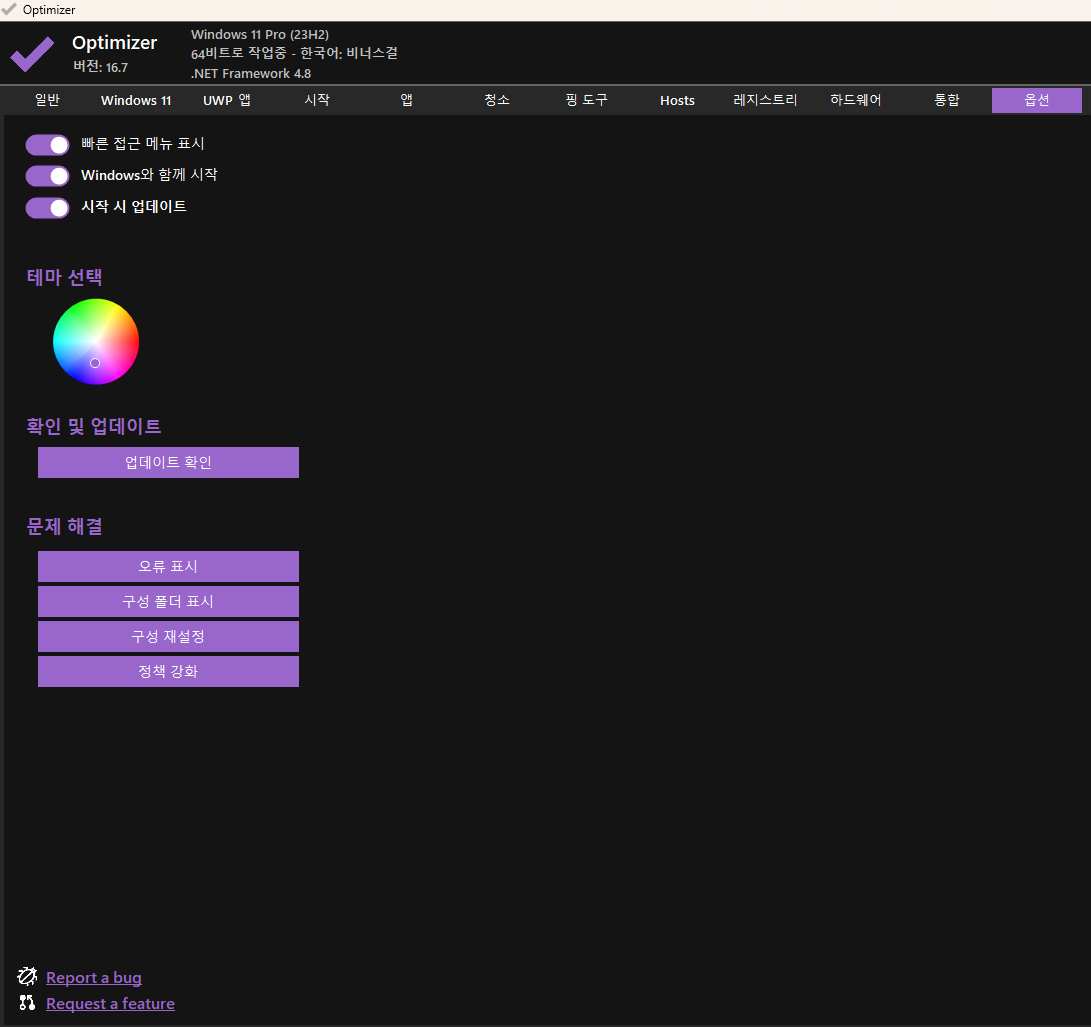1091x1027 pixels.
Task: Select the 옵션 tab
Action: click(x=1037, y=100)
